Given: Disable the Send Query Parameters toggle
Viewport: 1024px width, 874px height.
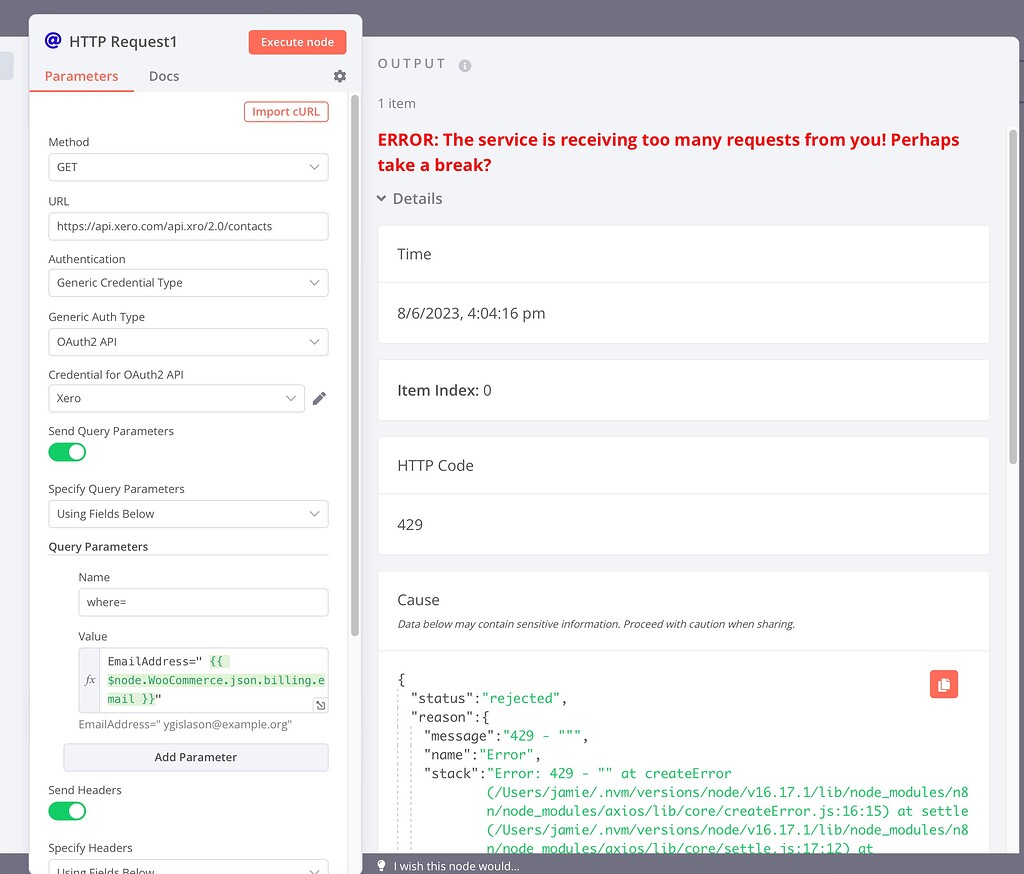Looking at the screenshot, I should 66,452.
